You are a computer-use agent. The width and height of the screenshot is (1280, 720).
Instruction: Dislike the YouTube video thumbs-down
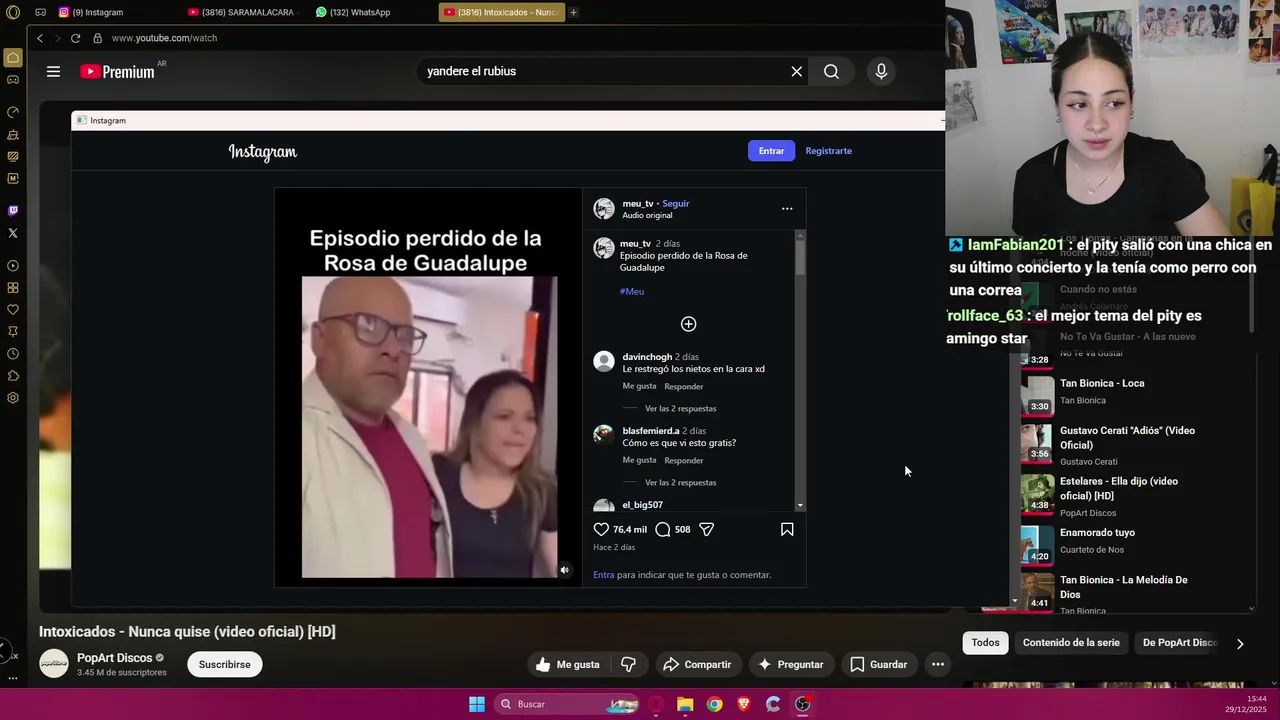pyautogui.click(x=629, y=664)
